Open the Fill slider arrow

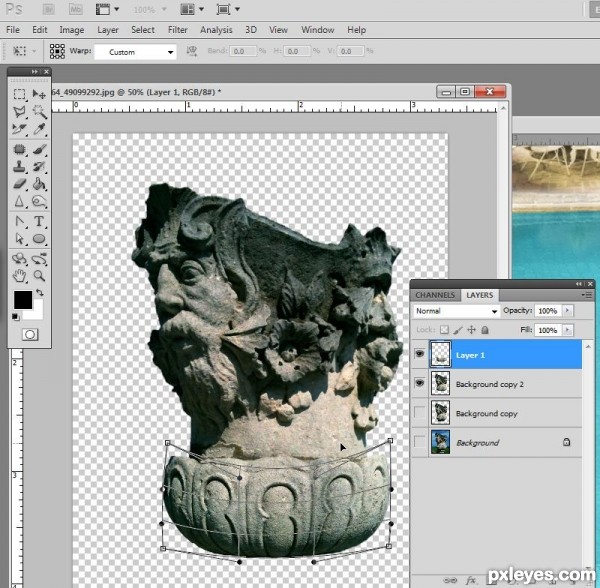[x=567, y=329]
